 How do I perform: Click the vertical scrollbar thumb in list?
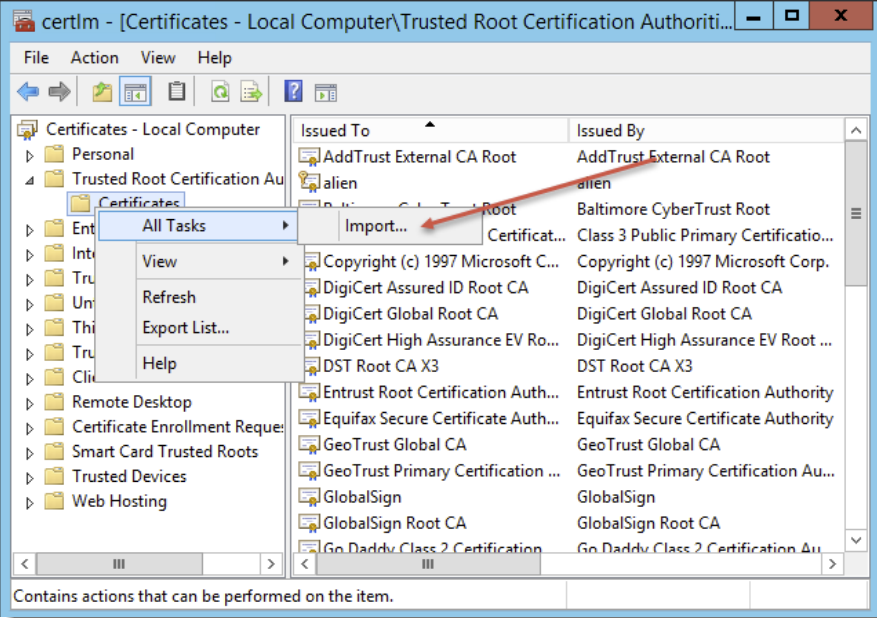(x=856, y=214)
